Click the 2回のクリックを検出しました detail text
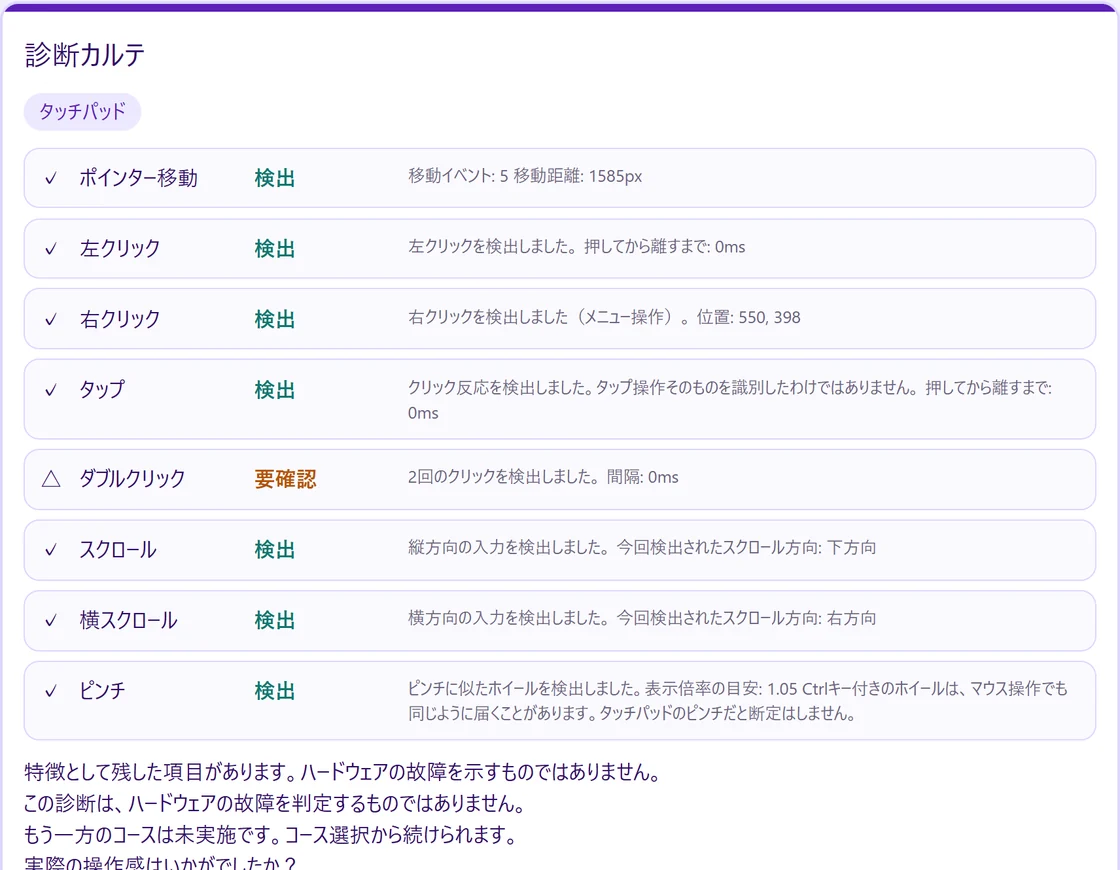 [543, 477]
